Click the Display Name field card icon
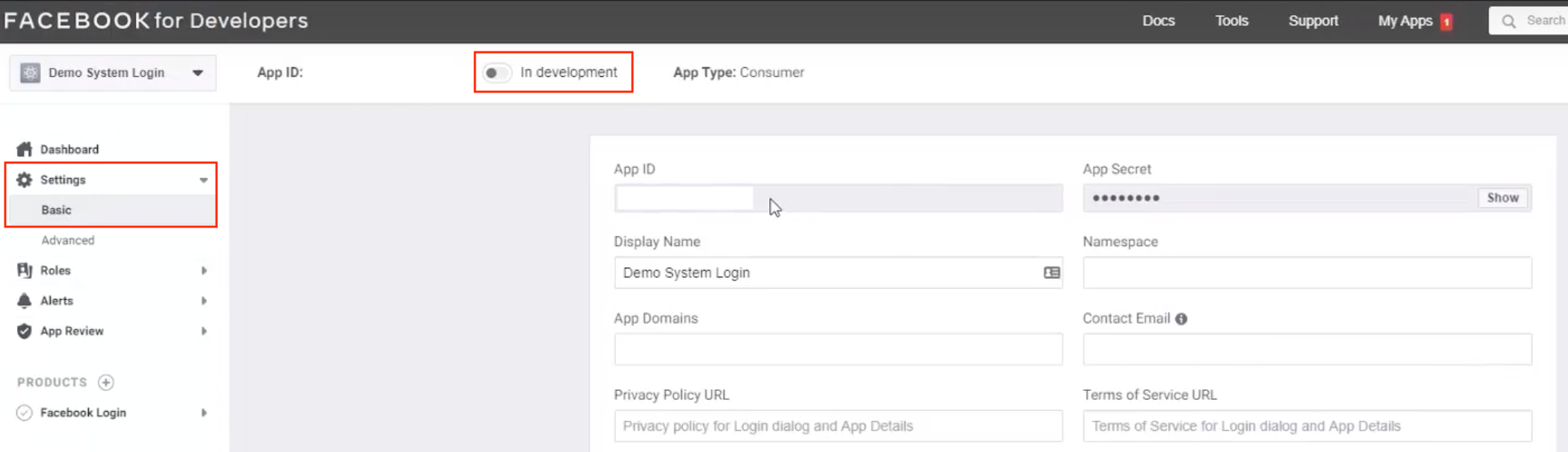 [x=1051, y=273]
